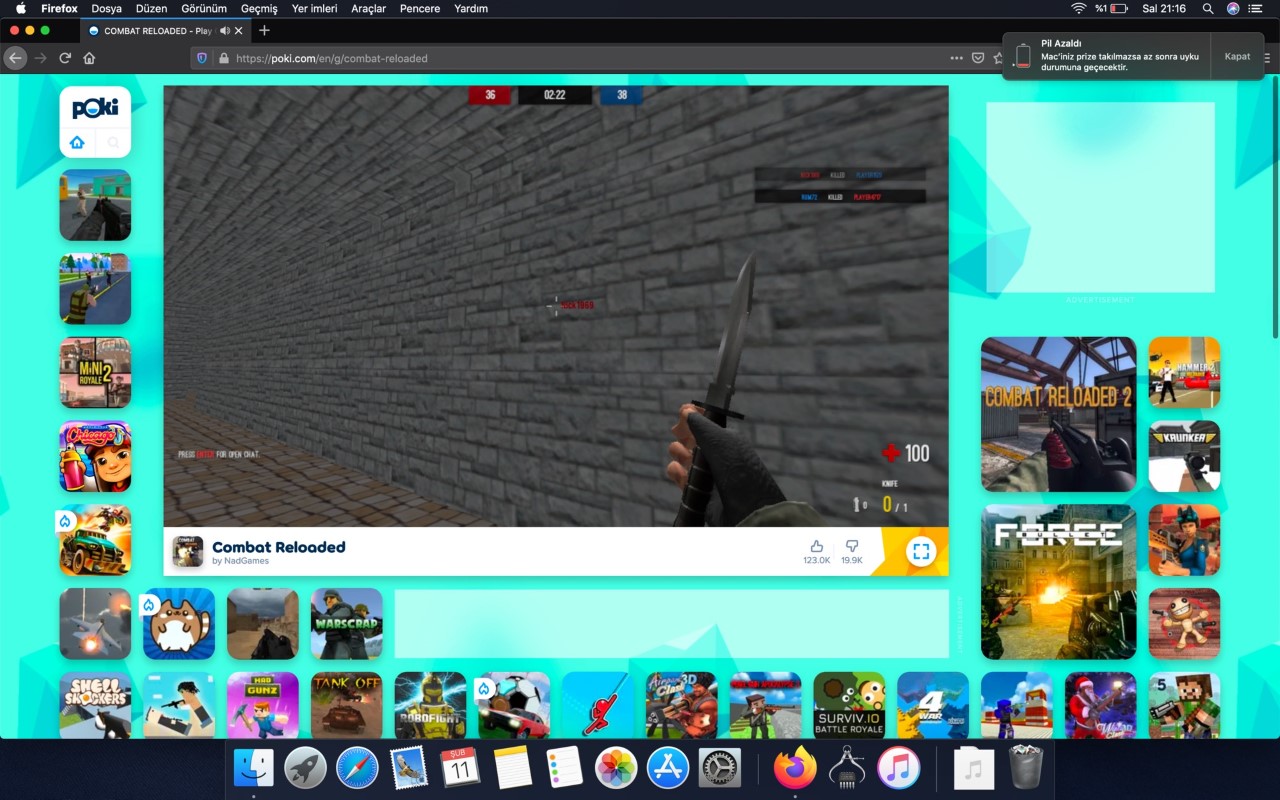Open Launchpad from the dock
The width and height of the screenshot is (1280, 800).
(x=305, y=768)
